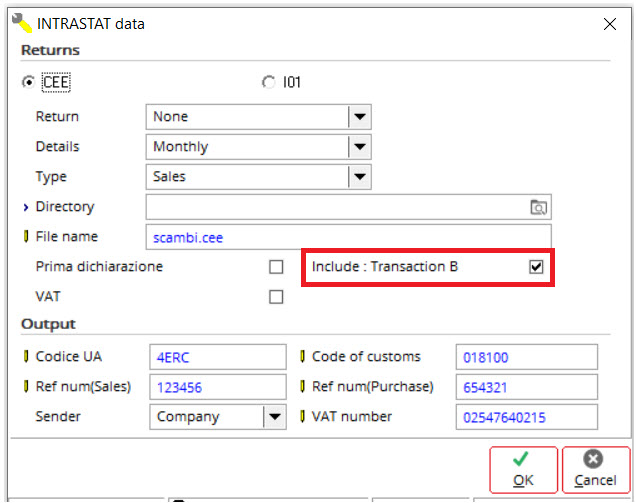The height and width of the screenshot is (503, 636).
Task: Click the blue arrow beside Directory label
Action: click(x=26, y=207)
